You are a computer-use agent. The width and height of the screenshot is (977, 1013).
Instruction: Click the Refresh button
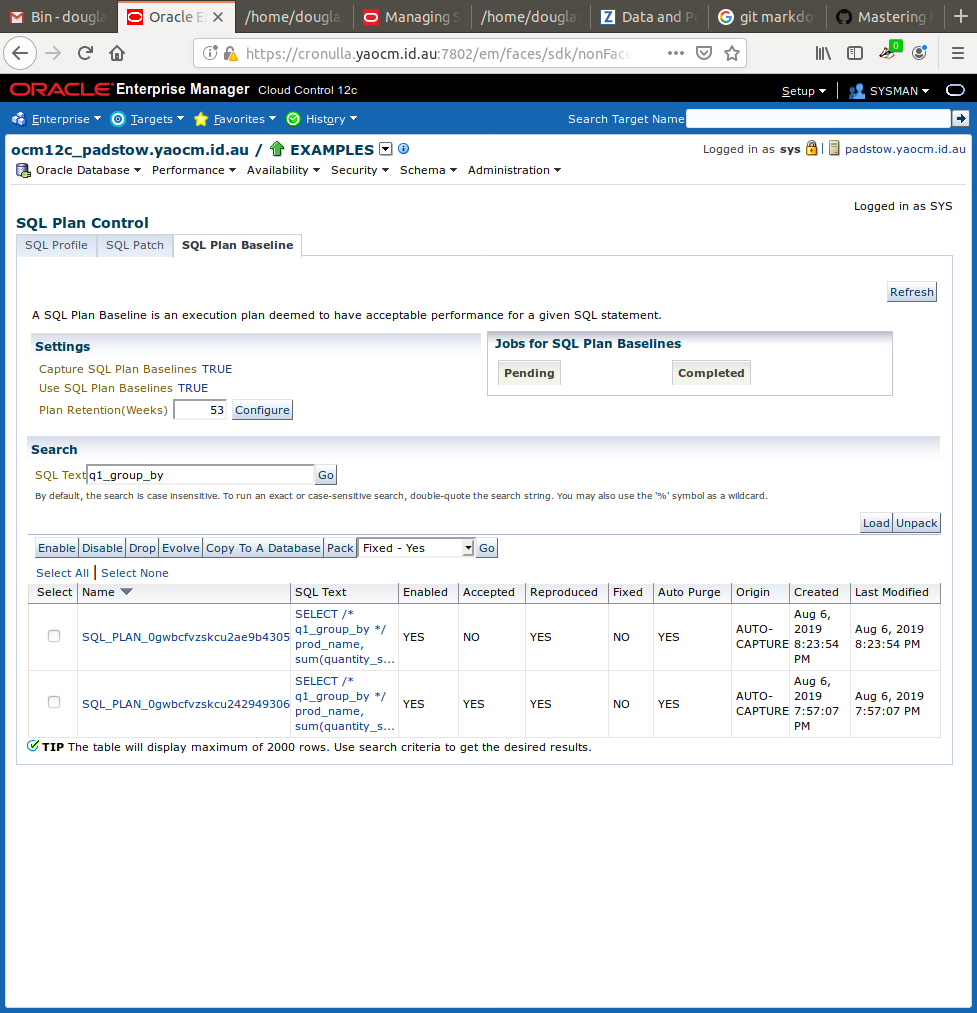912,292
